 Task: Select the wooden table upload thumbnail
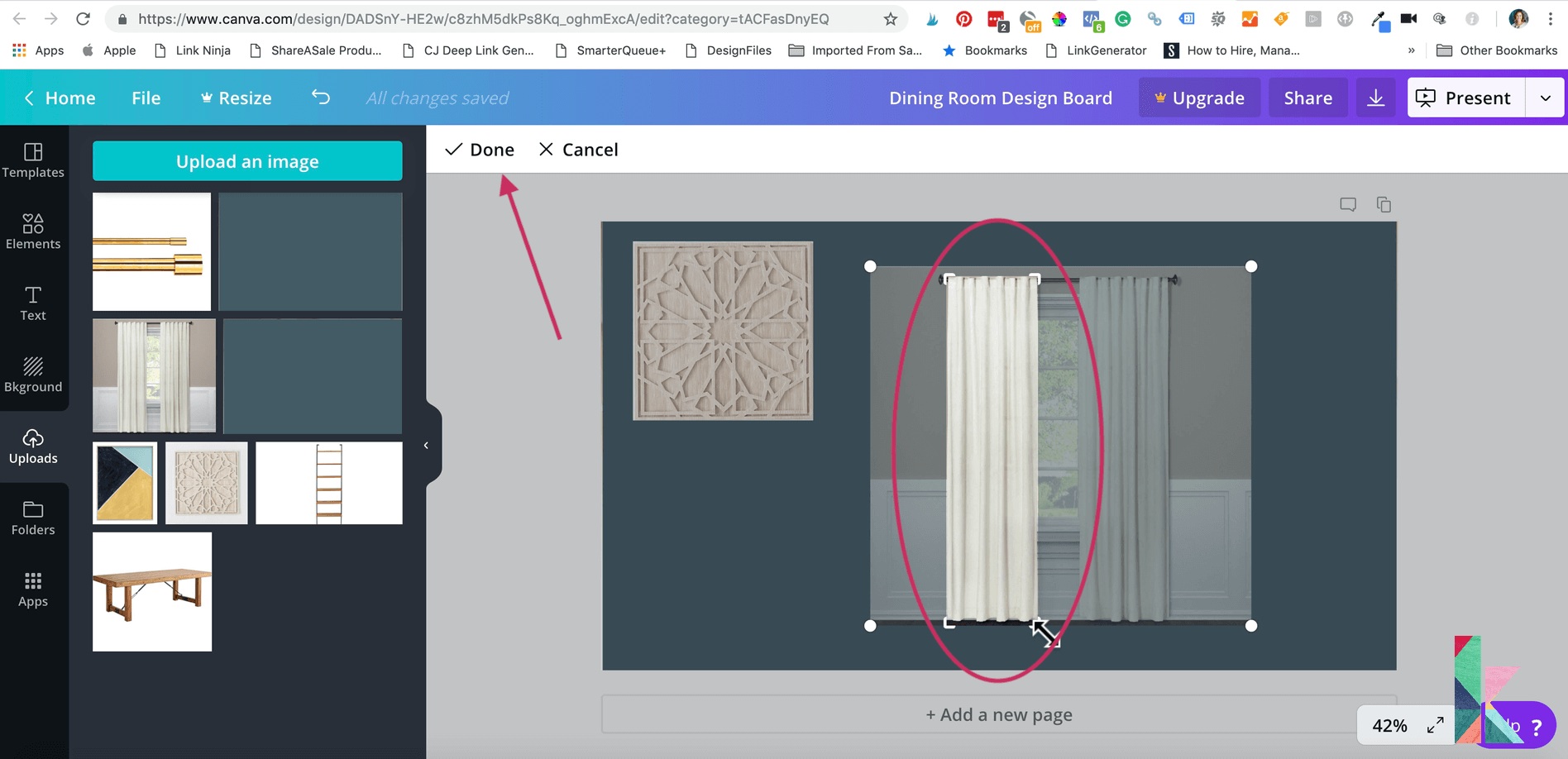151,590
